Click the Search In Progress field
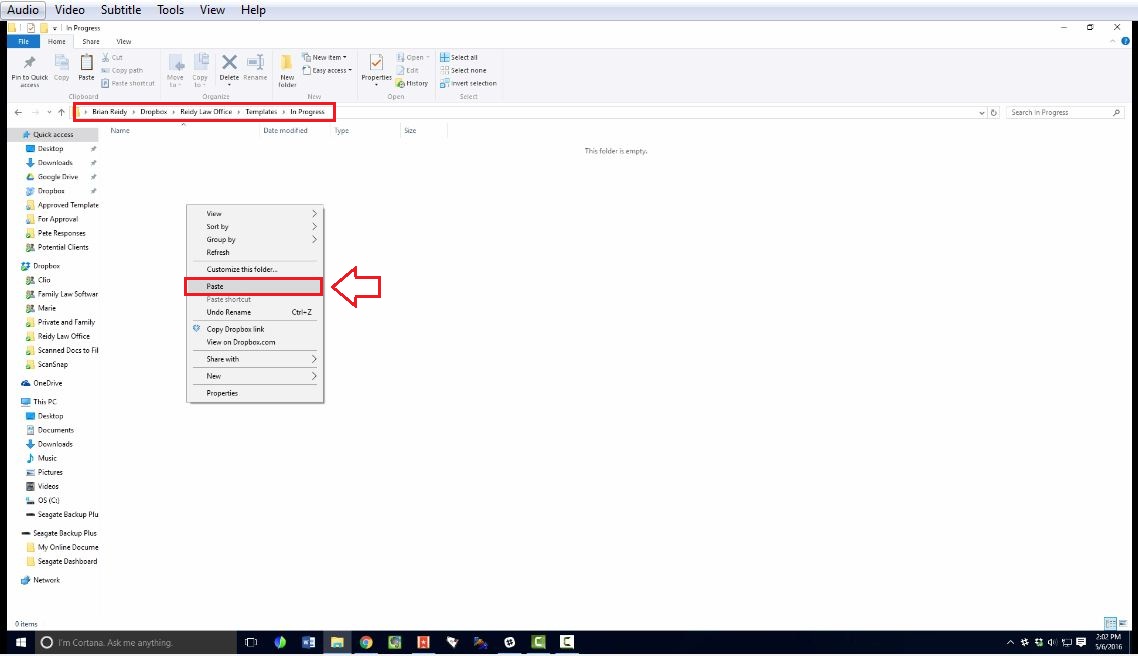Image resolution: width=1138 pixels, height=656 pixels. pos(1060,113)
